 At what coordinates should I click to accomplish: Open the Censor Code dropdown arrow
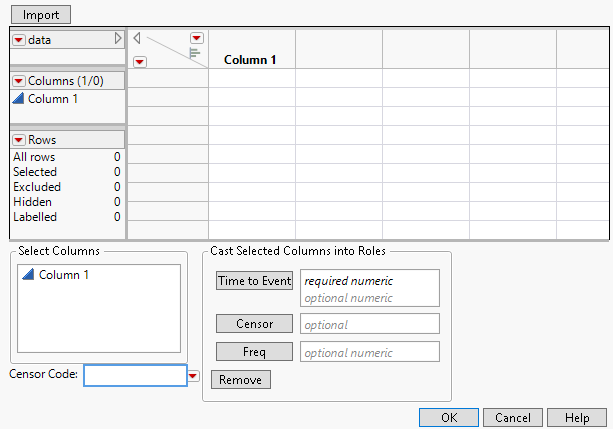pos(194,376)
